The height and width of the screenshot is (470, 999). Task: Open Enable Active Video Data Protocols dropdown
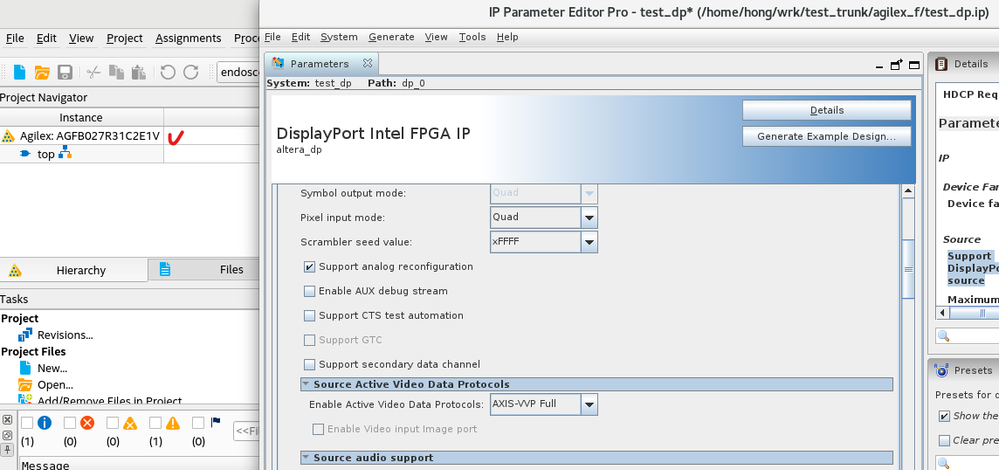click(589, 405)
